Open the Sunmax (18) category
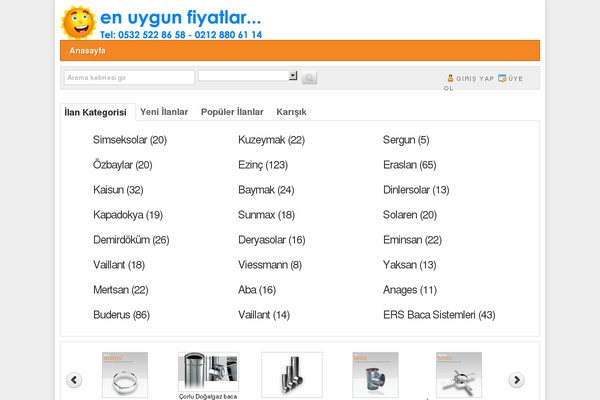Screen dimensions: 600x400 point(266,215)
